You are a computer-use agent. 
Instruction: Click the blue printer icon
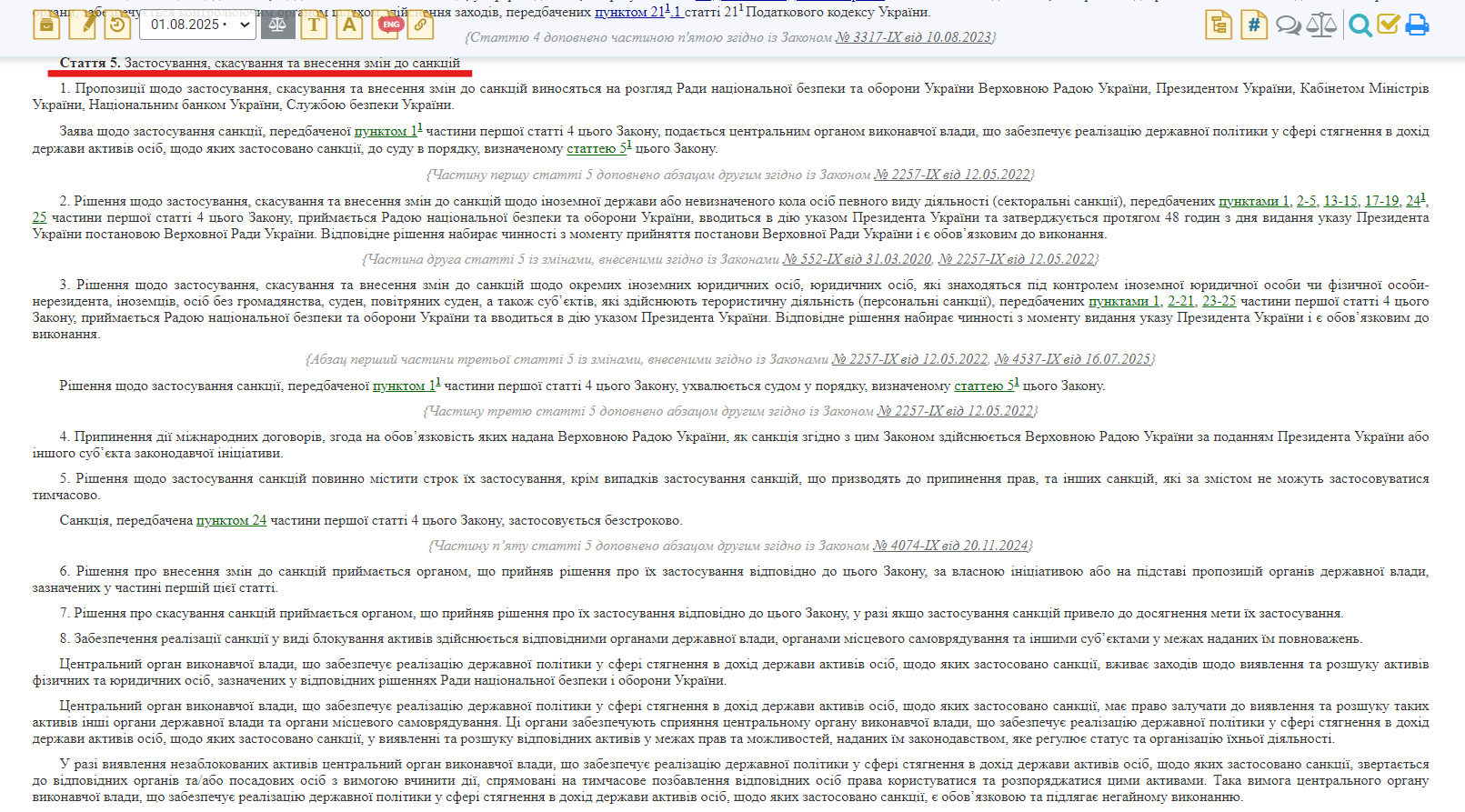click(1417, 25)
